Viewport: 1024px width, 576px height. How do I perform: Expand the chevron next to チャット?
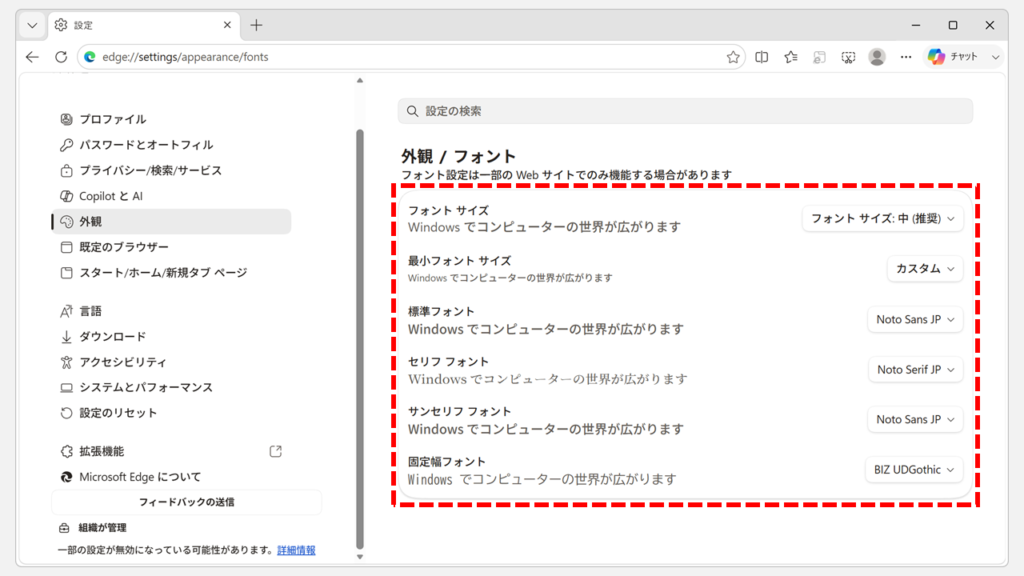point(995,57)
